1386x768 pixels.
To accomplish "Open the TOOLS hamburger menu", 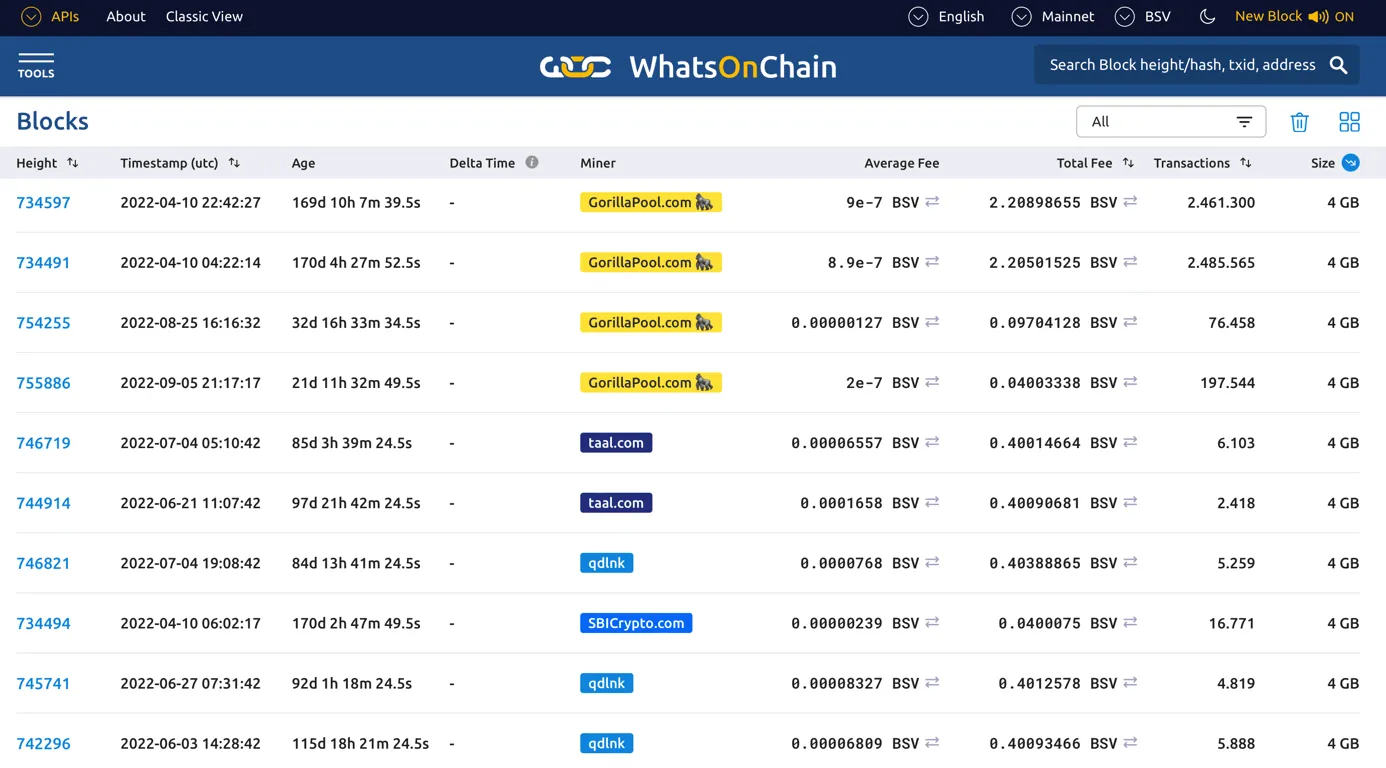I will pos(36,66).
